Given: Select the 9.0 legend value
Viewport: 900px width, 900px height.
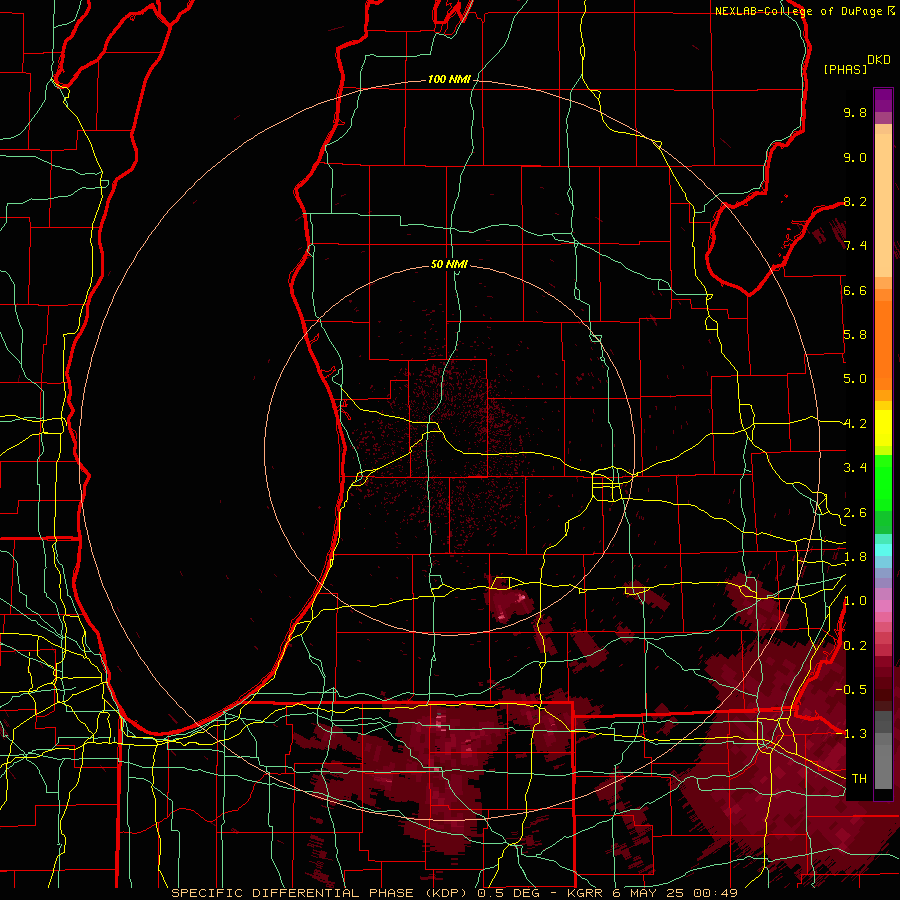Looking at the screenshot, I should [x=855, y=157].
